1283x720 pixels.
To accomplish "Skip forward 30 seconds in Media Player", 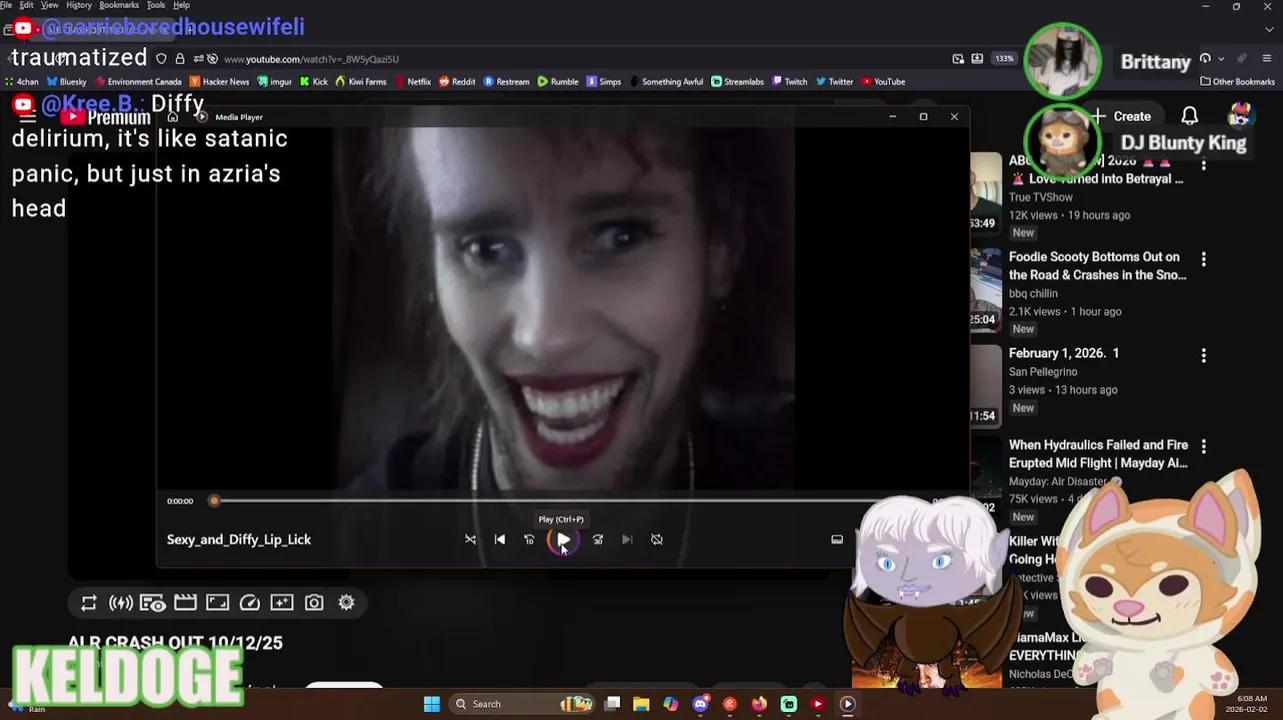I will (598, 539).
